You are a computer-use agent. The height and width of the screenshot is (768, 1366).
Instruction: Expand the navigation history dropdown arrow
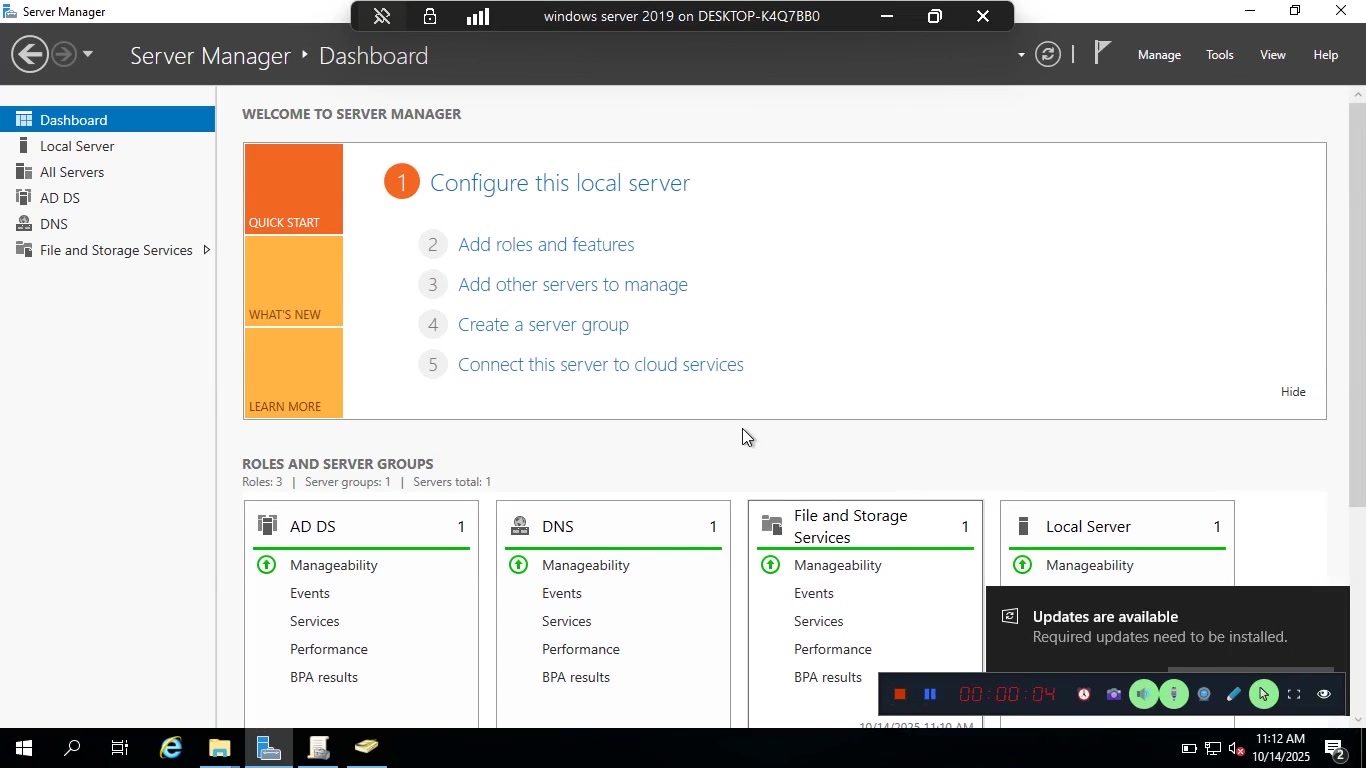coord(88,54)
